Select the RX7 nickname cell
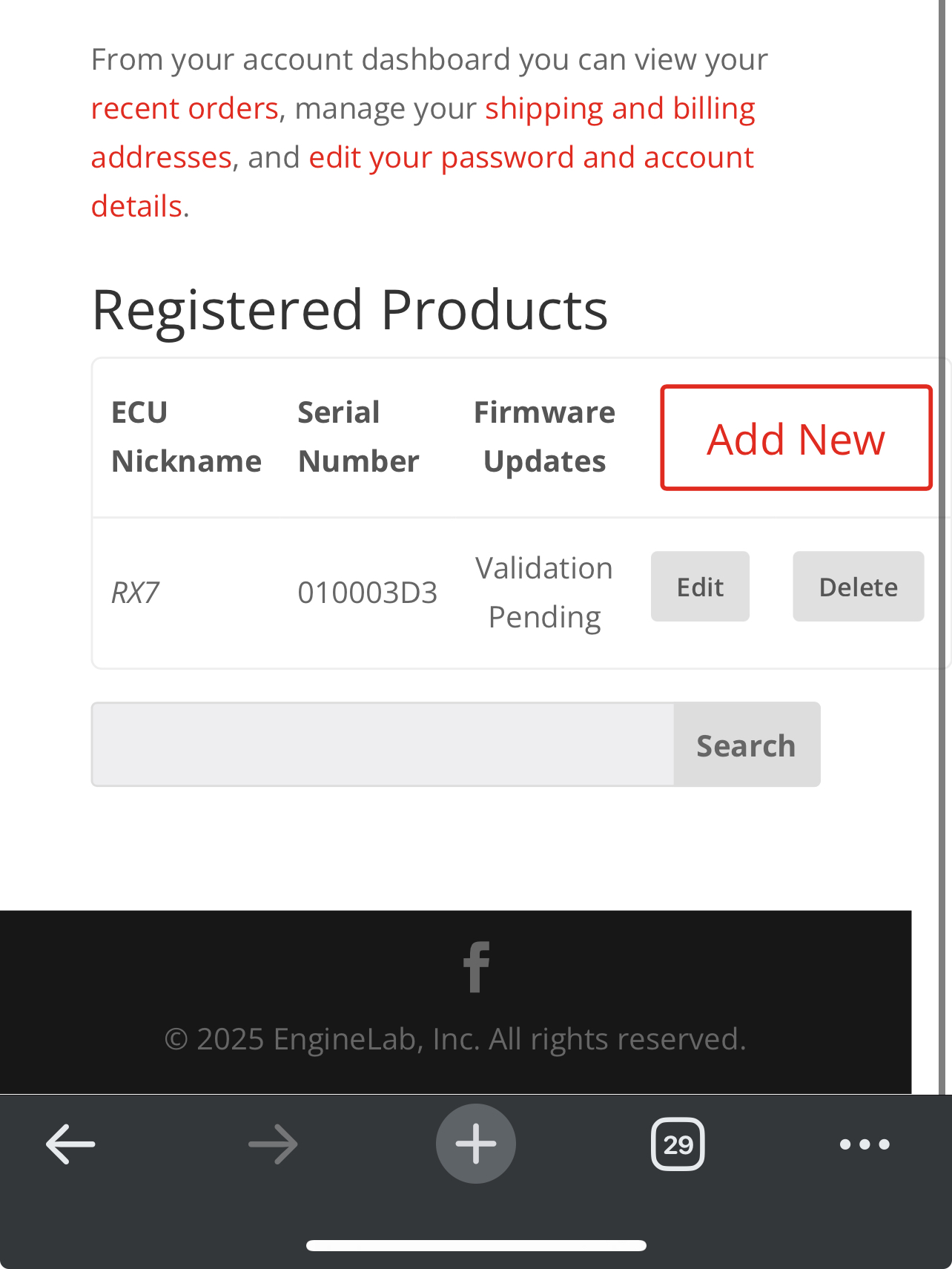The image size is (952, 1269). (136, 593)
